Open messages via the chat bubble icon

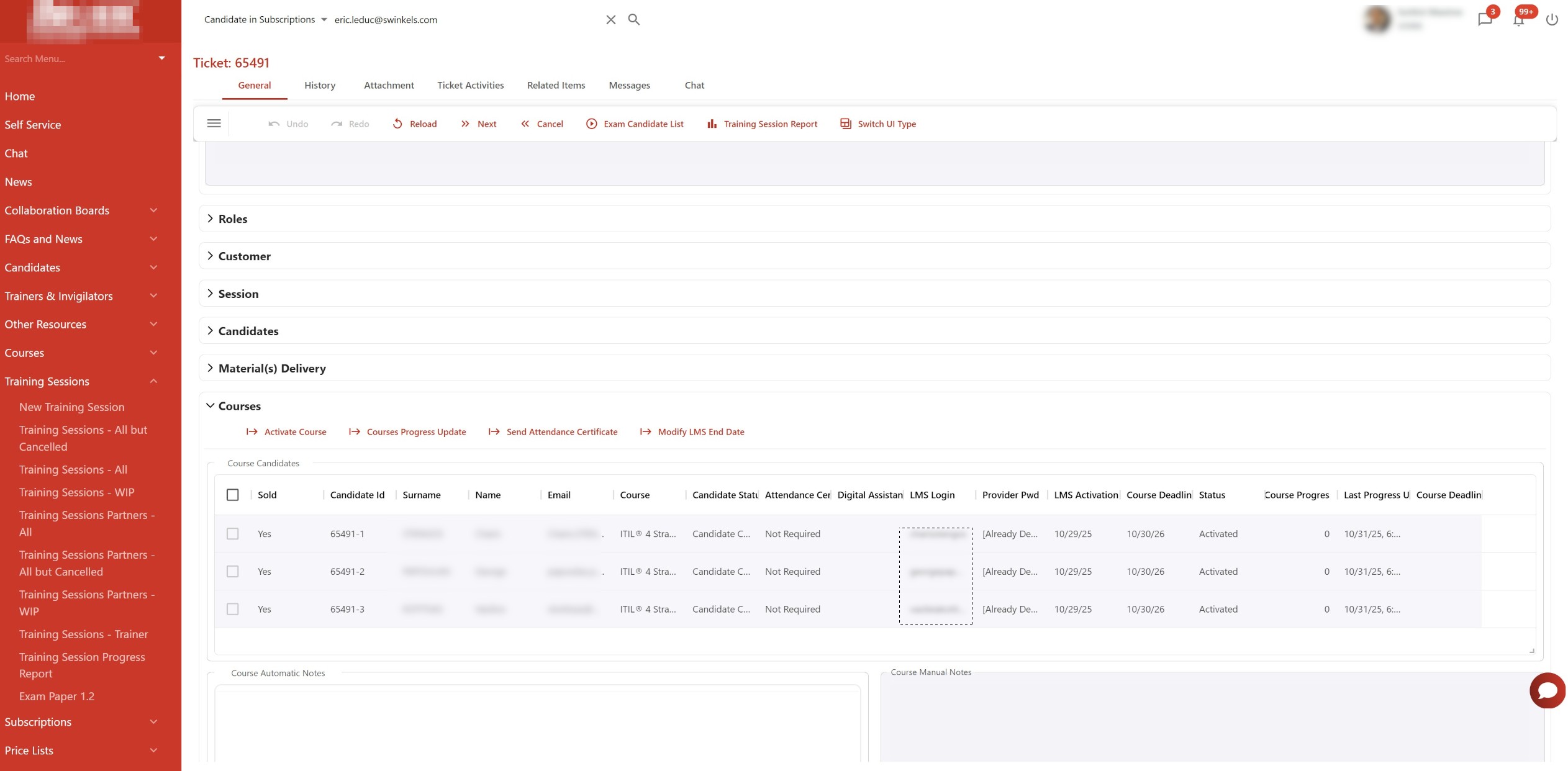(1485, 19)
